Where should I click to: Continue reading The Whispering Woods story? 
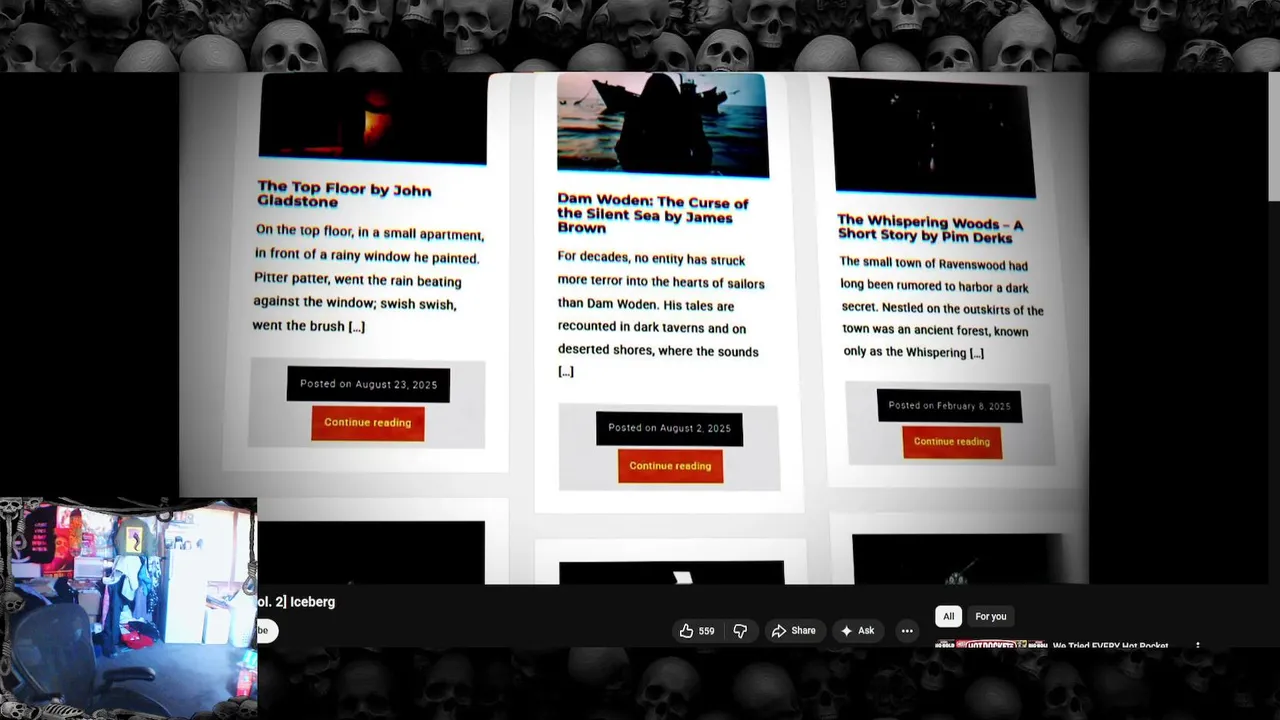(x=952, y=442)
